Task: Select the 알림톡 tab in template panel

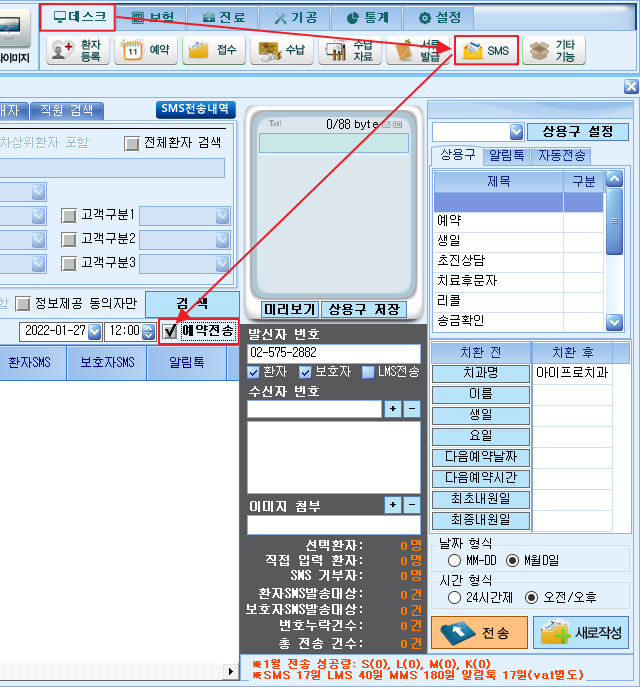Action: [506, 156]
